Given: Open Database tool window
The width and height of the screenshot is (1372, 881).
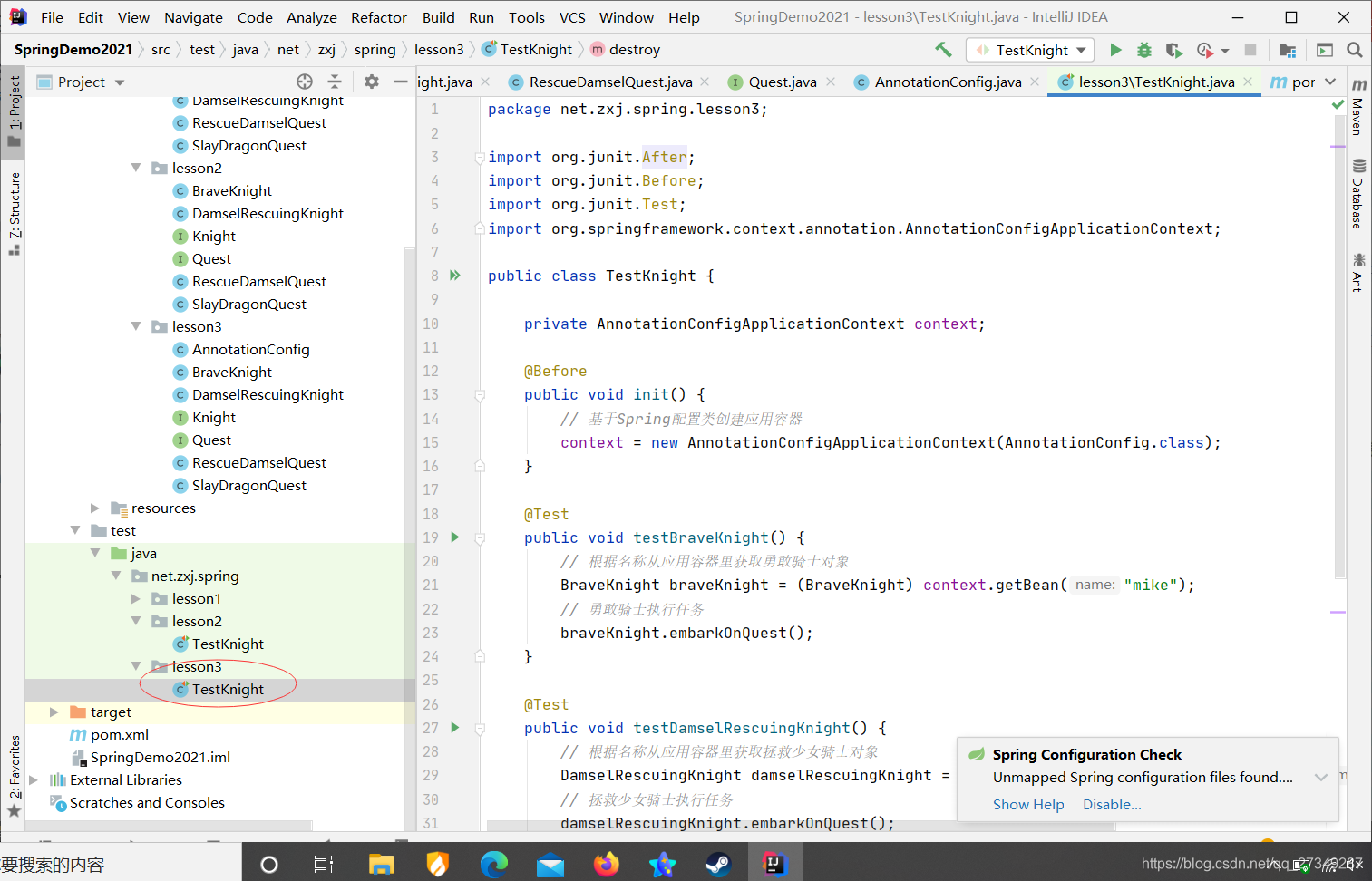Looking at the screenshot, I should point(1358,194).
